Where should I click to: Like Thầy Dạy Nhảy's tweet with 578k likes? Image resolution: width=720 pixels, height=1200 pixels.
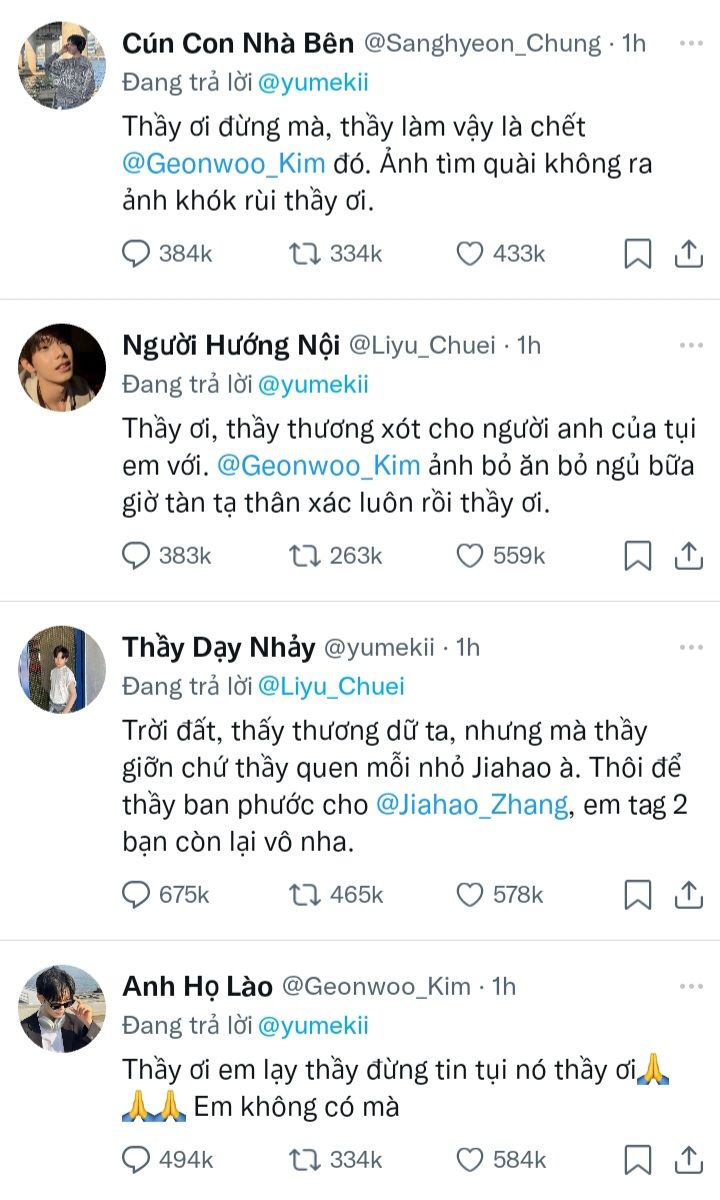click(470, 894)
